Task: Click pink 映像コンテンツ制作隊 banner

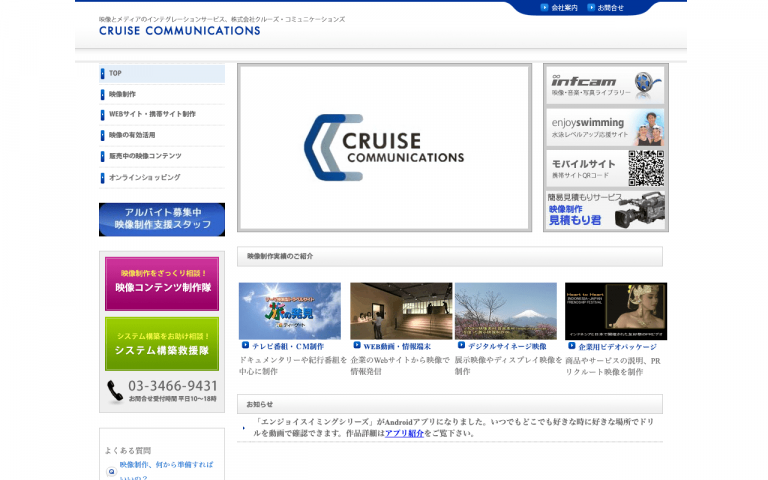Action: pyautogui.click(x=162, y=284)
